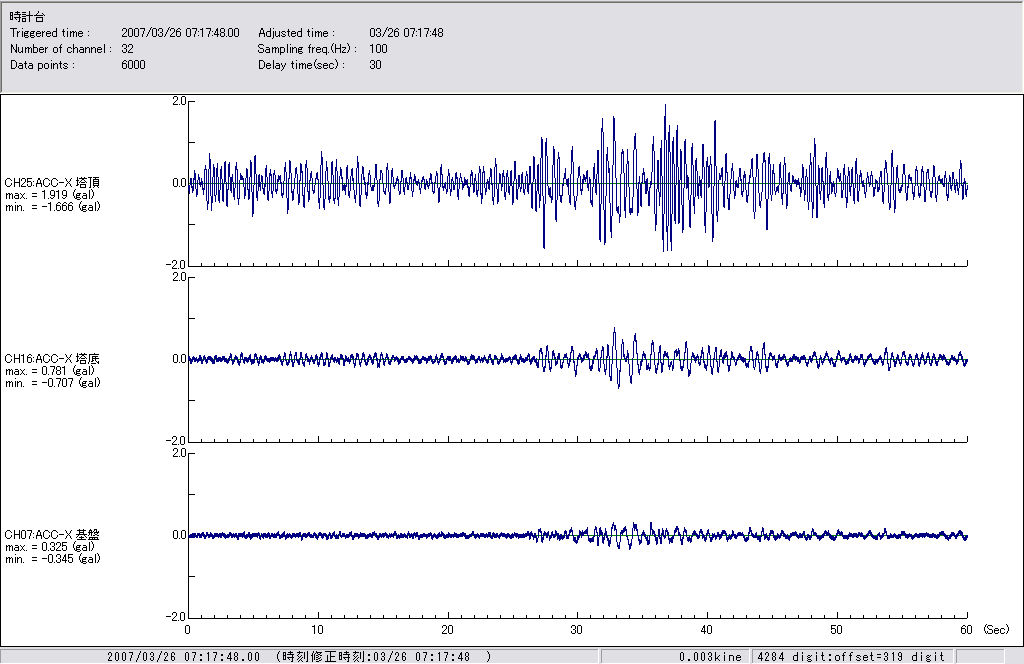The width and height of the screenshot is (1024, 664).
Task: Click the status bar timestamp field
Action: point(300,657)
